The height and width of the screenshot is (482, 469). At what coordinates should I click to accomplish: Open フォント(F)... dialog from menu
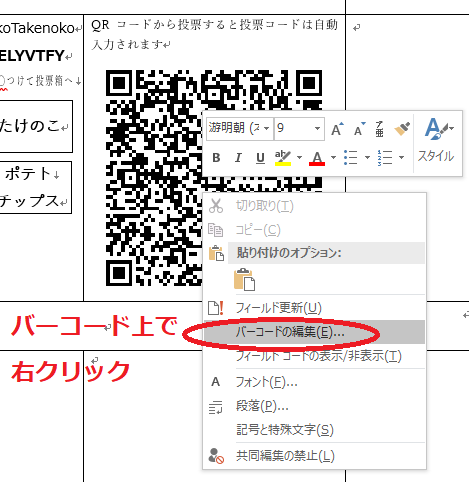pyautogui.click(x=314, y=382)
